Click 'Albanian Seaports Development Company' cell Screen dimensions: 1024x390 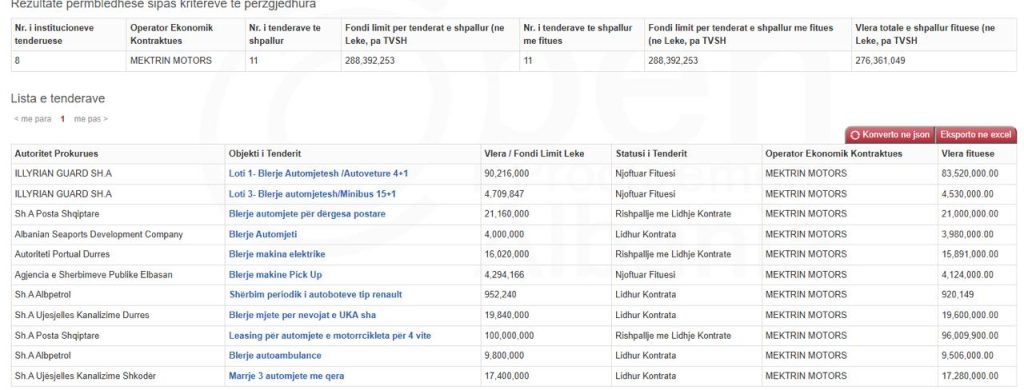click(99, 235)
